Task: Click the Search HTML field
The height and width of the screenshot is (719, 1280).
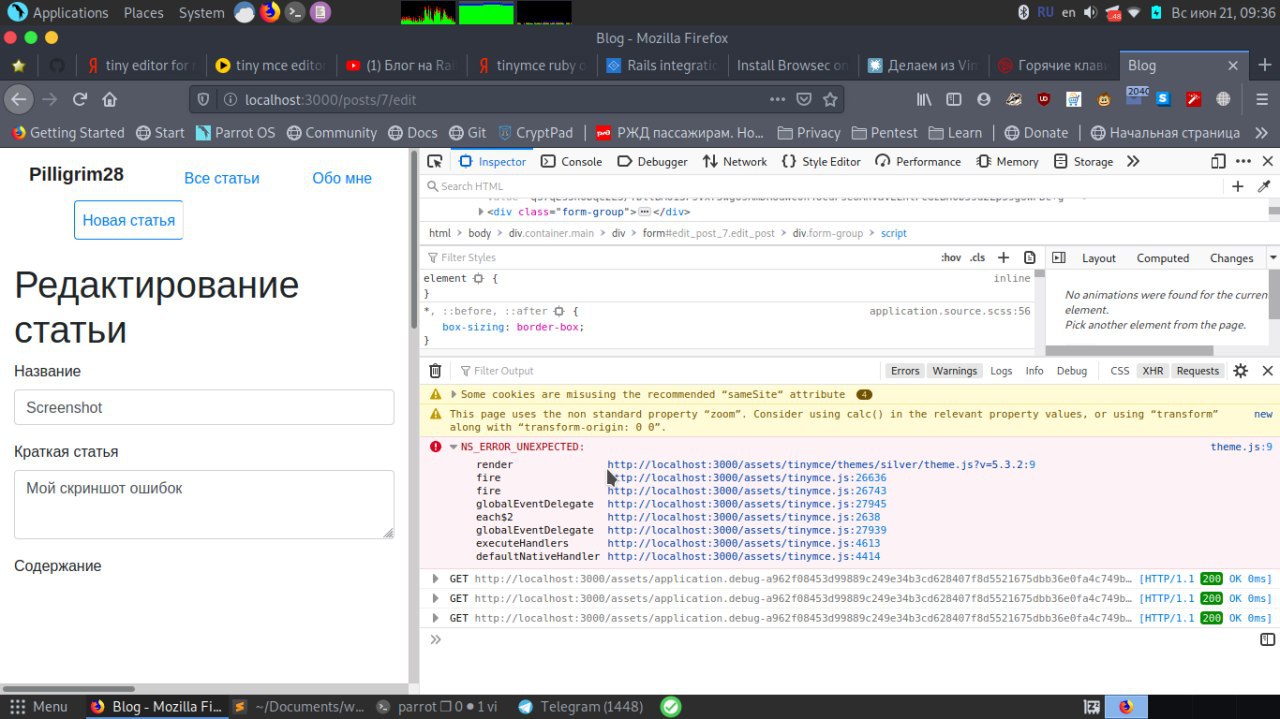Action: click(x=820, y=186)
